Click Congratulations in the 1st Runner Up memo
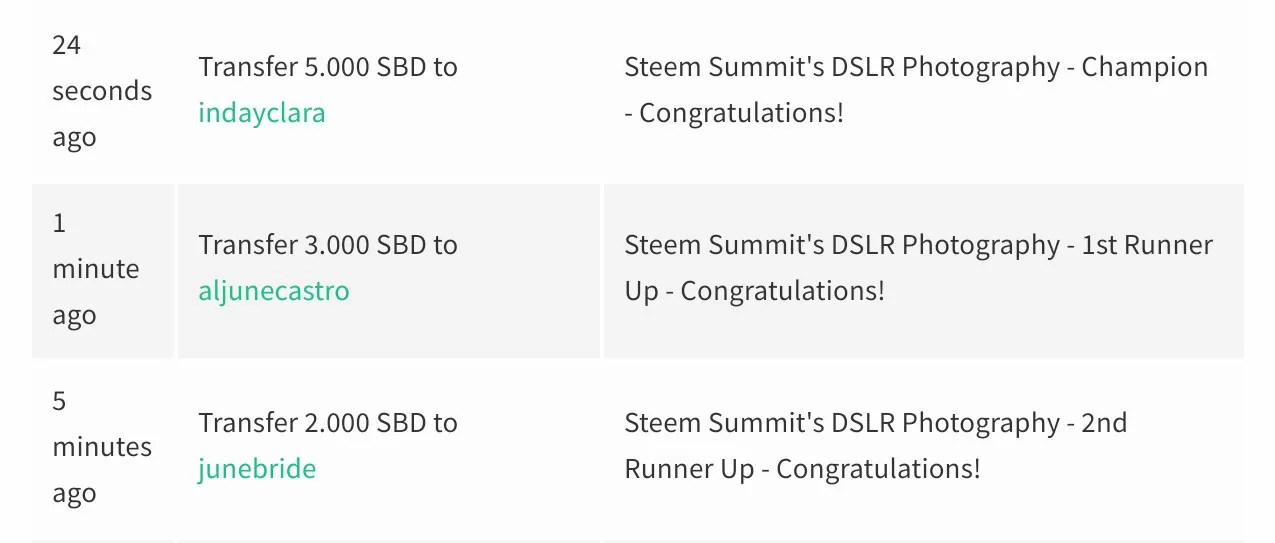Viewport: 1275px width, 543px height. point(782,291)
